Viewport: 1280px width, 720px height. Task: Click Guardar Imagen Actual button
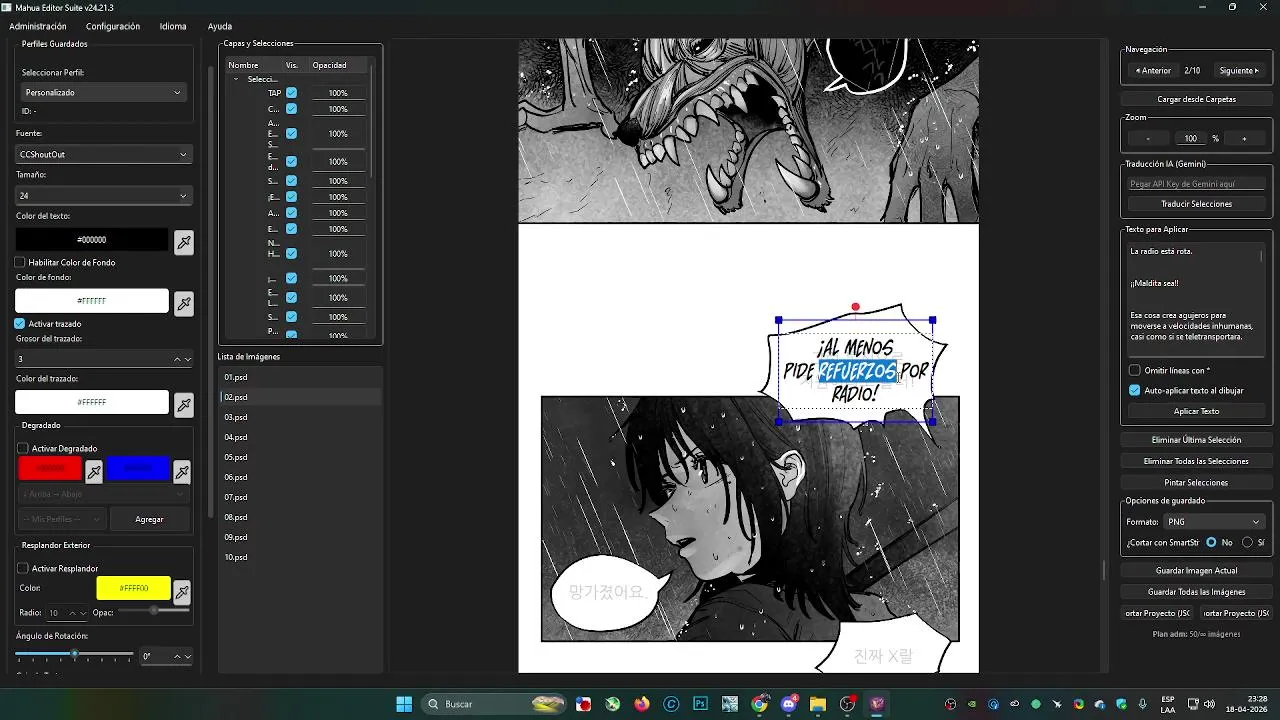tap(1196, 570)
